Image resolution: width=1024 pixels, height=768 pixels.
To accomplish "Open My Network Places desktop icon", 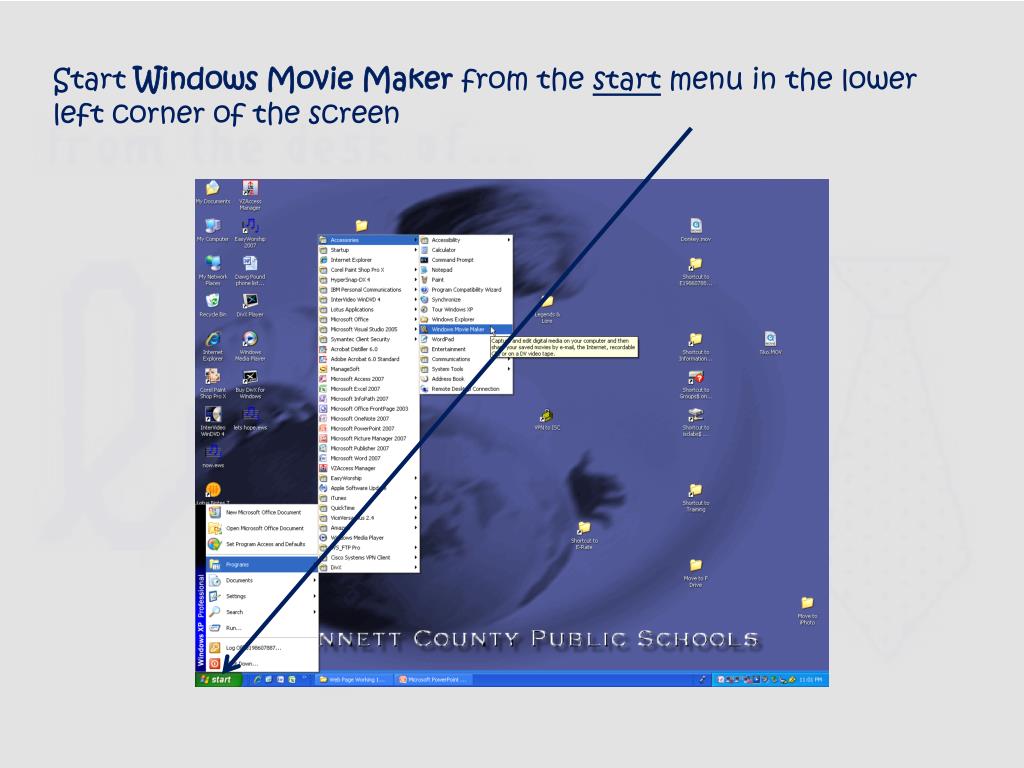I will (x=213, y=271).
